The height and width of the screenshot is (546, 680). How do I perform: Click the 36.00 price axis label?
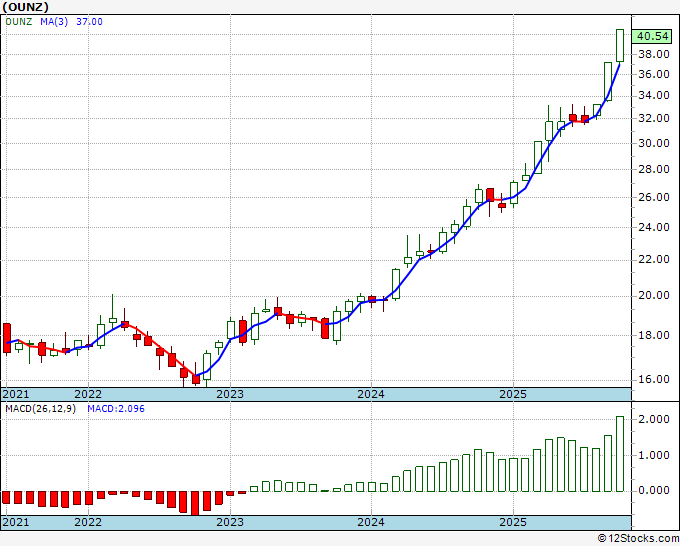pyautogui.click(x=654, y=74)
